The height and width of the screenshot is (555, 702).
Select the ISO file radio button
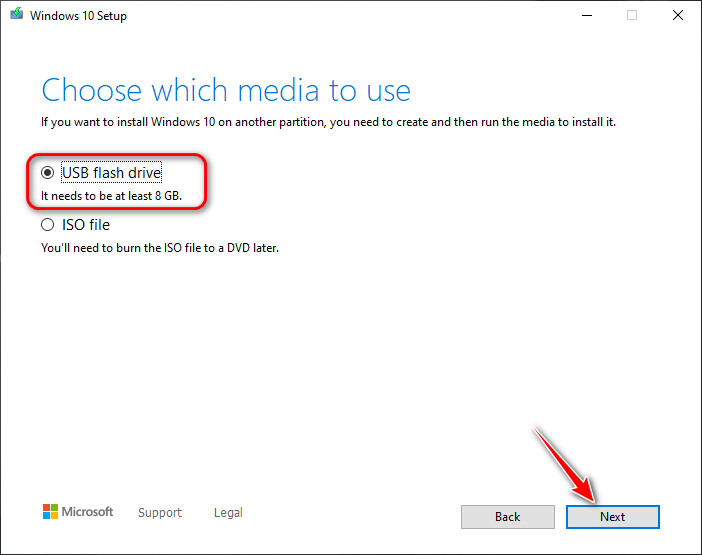(x=47, y=225)
